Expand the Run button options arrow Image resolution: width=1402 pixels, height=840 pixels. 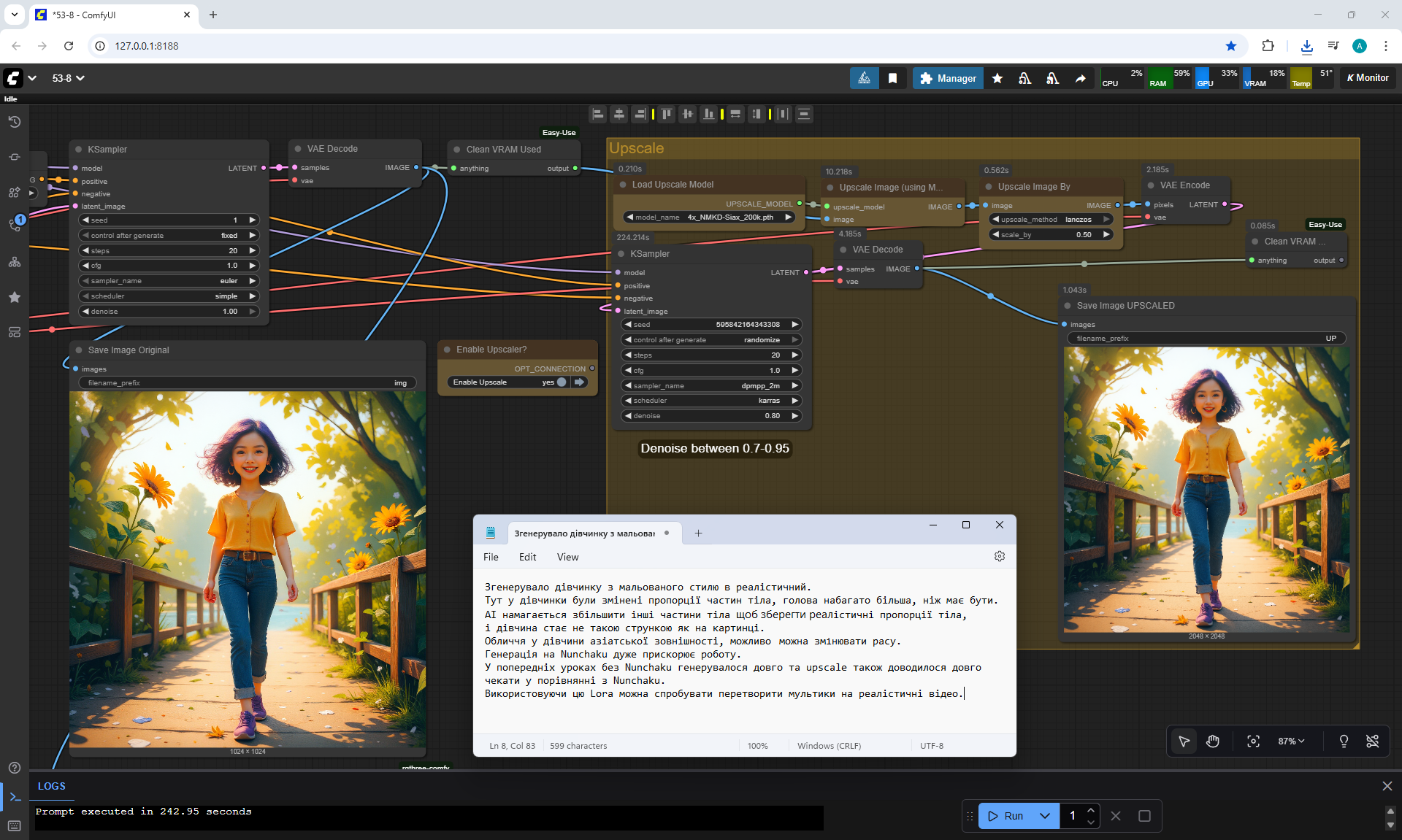click(1045, 816)
